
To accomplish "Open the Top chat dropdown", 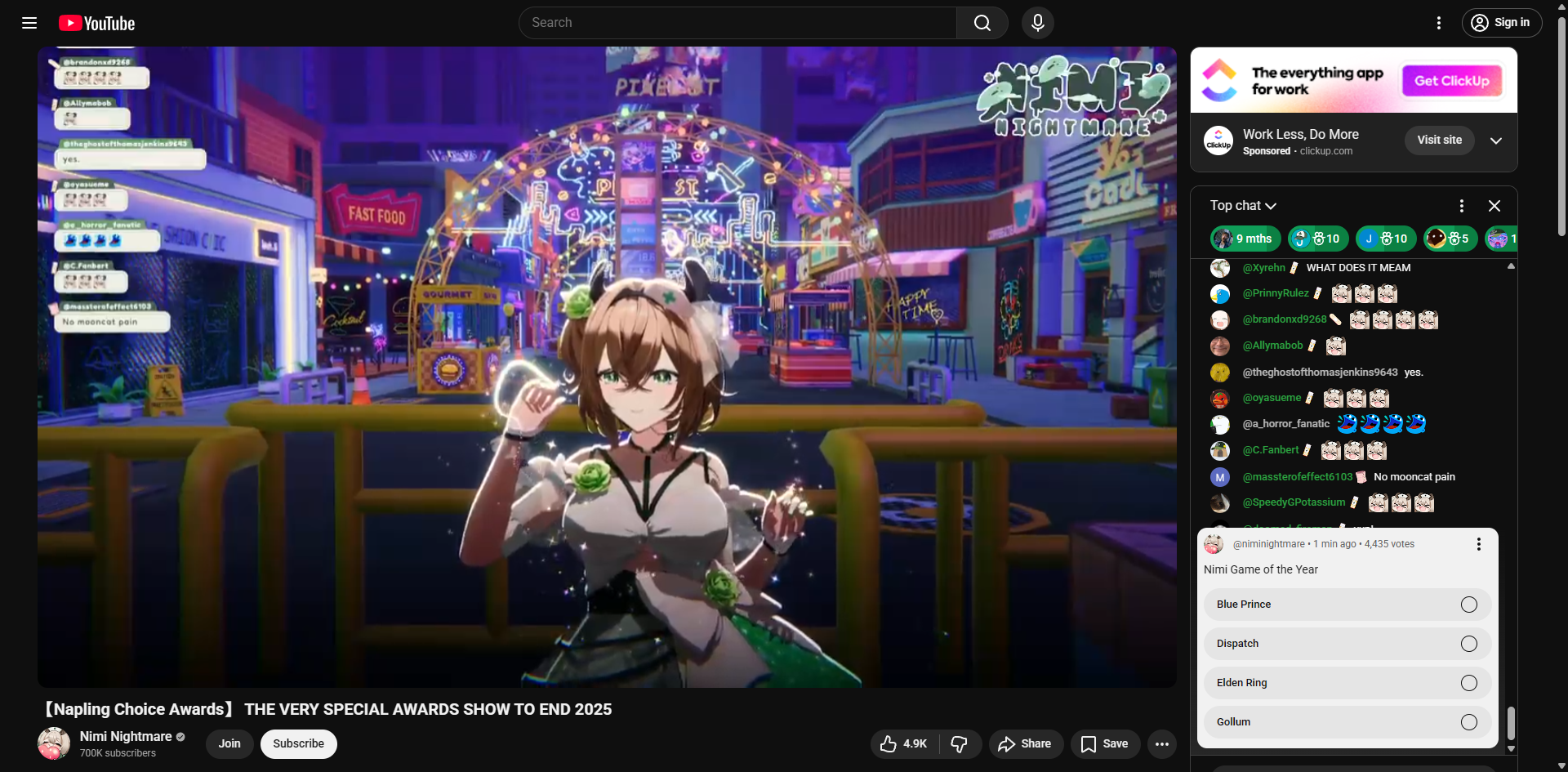I will (x=1243, y=206).
